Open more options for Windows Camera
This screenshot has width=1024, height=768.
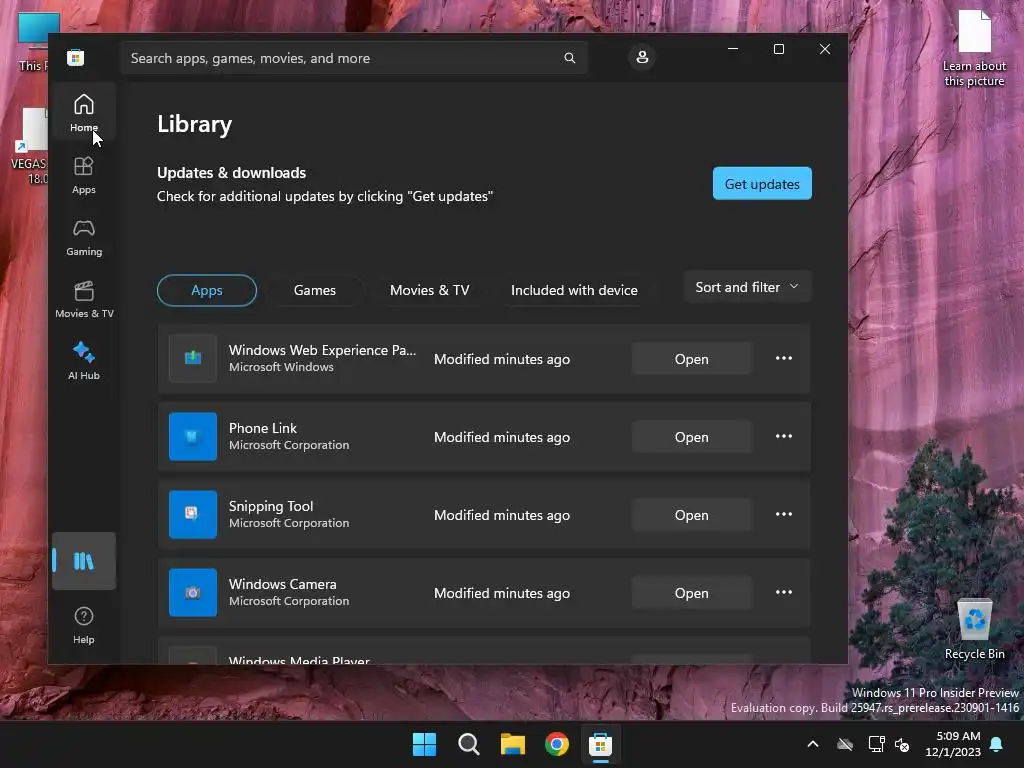coord(784,592)
